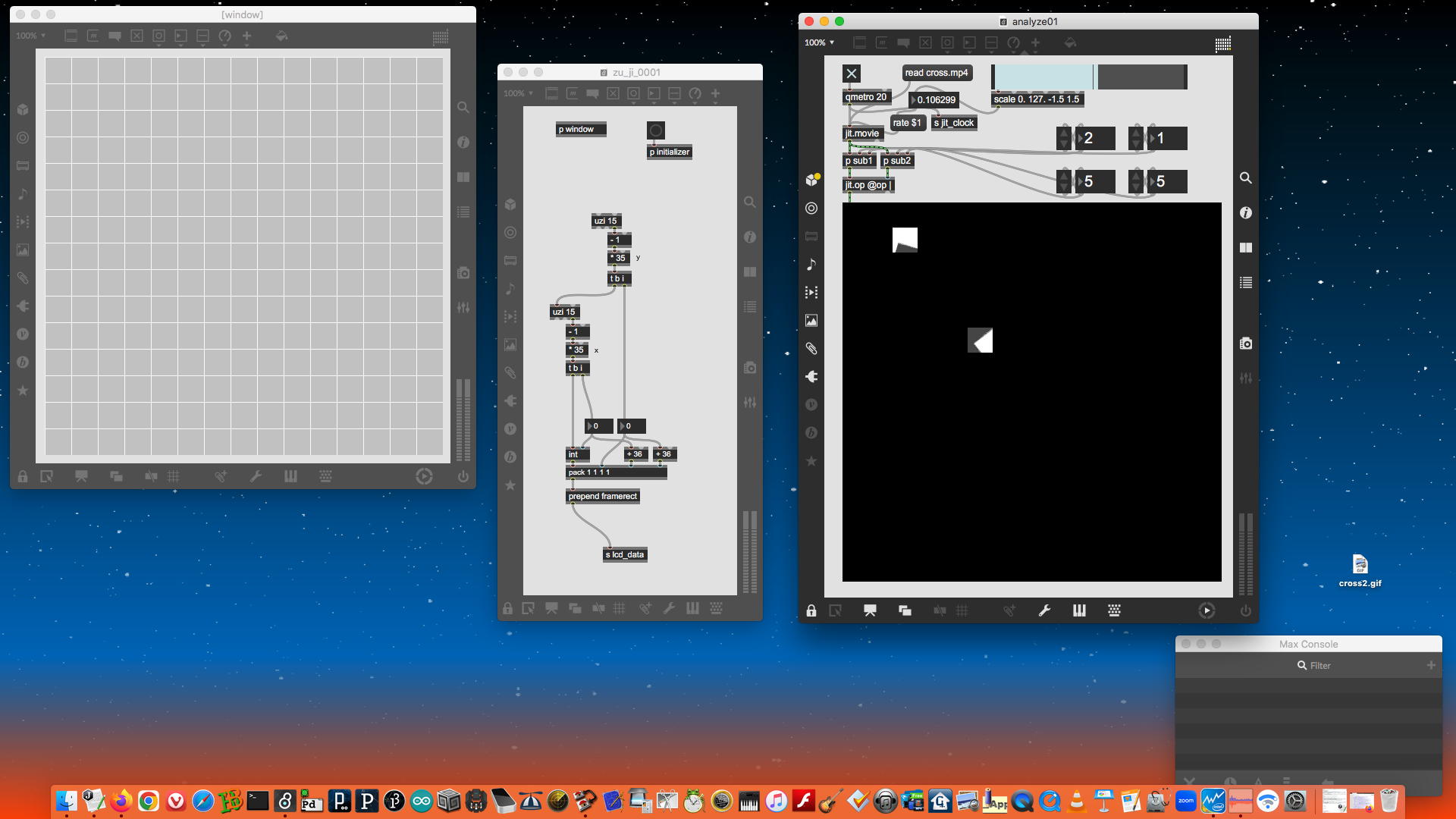Open VLC from the Dock
This screenshot has height=819, width=1456.
tap(1076, 801)
